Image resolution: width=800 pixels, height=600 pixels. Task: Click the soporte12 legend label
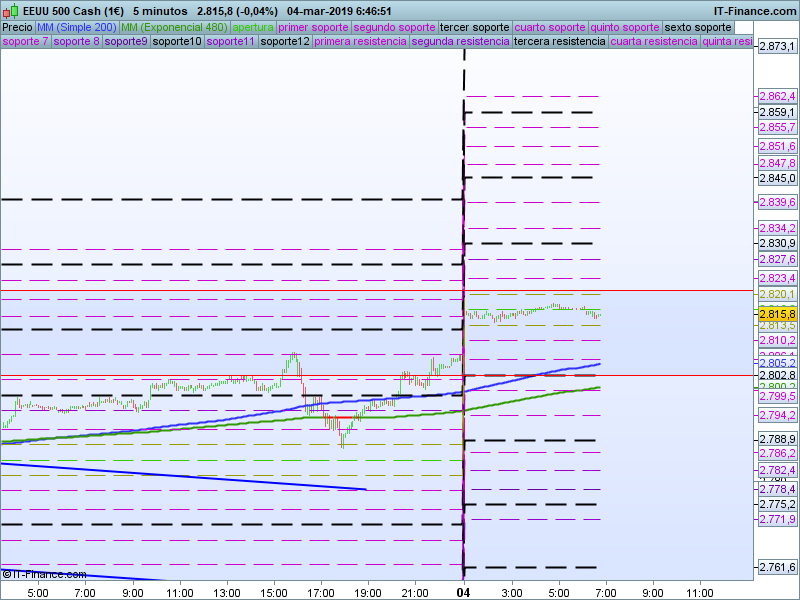point(284,42)
